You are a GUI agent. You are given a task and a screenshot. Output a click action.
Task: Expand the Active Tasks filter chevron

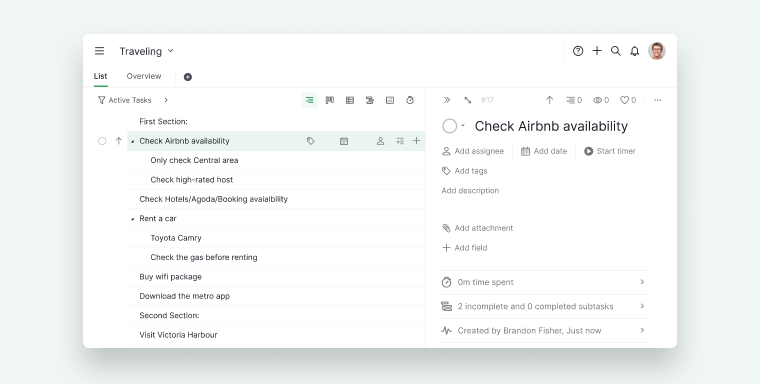click(166, 100)
